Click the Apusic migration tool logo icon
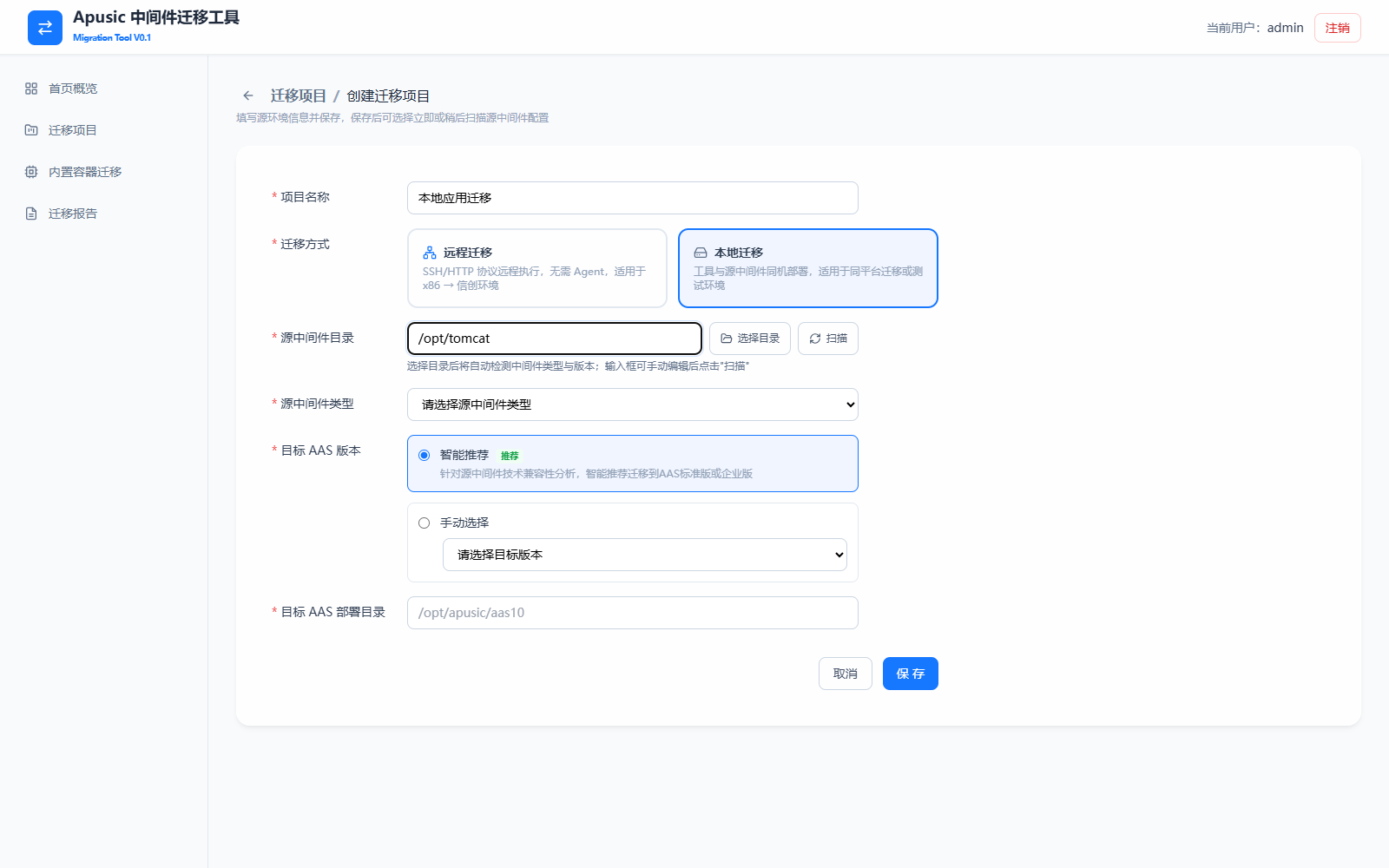 click(45, 28)
